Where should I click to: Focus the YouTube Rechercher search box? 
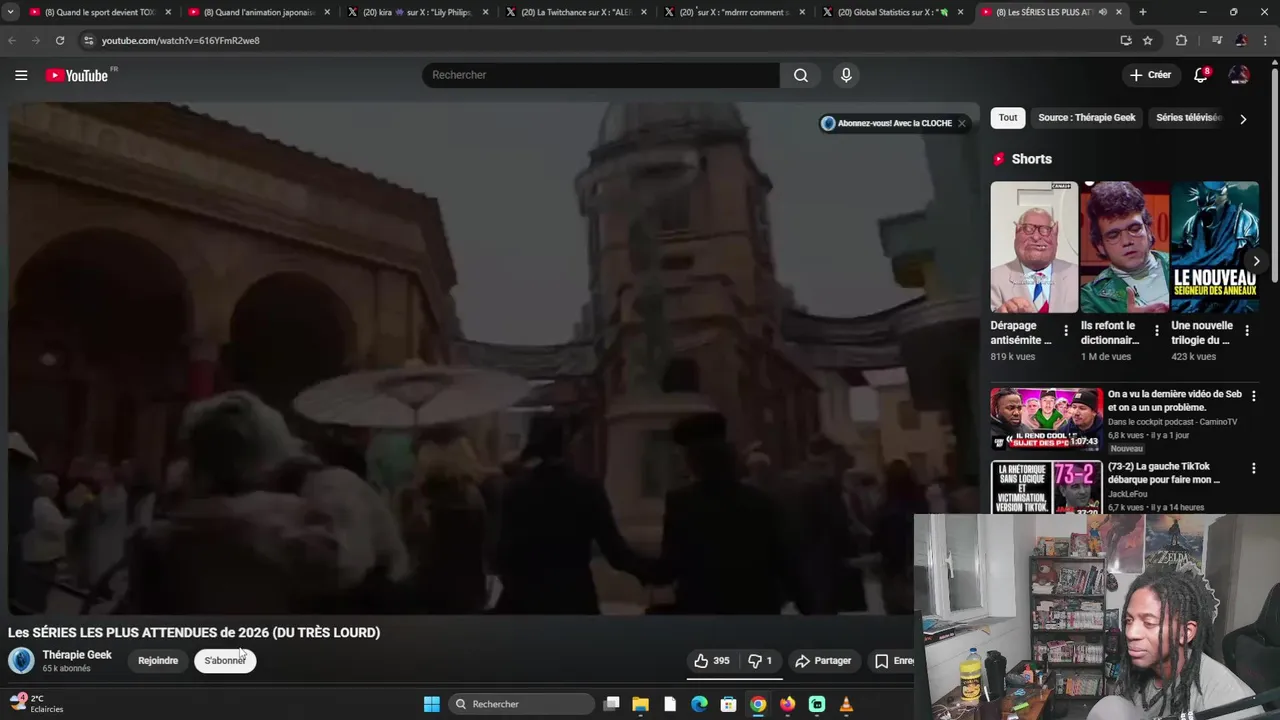[x=601, y=75]
